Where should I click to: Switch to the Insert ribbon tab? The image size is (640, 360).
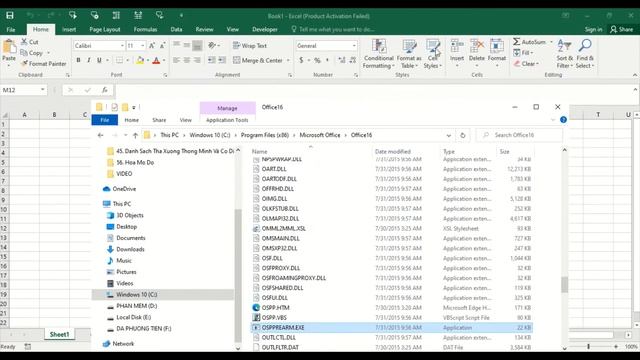(x=69, y=29)
